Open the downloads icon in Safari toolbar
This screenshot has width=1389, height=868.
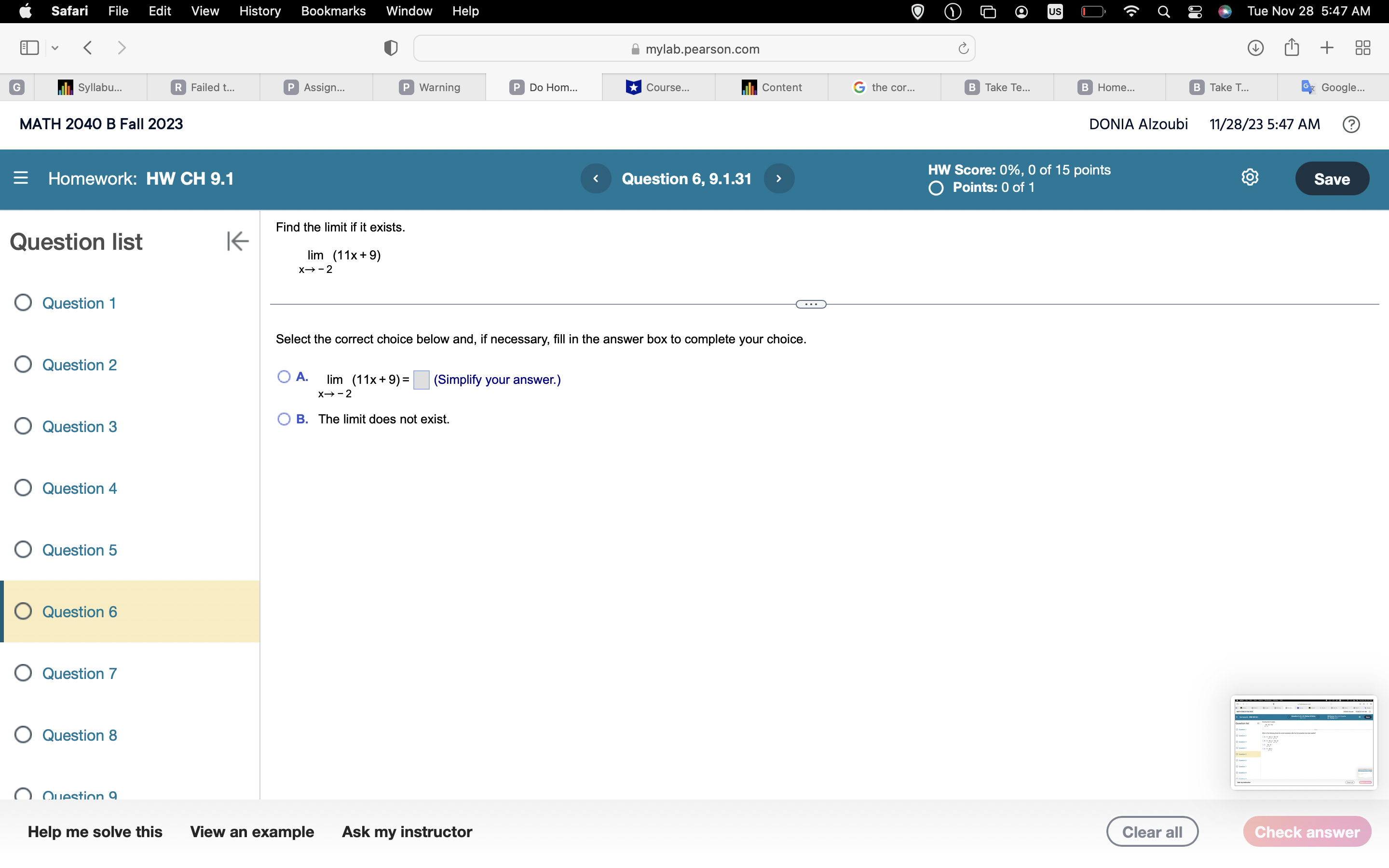[x=1255, y=48]
